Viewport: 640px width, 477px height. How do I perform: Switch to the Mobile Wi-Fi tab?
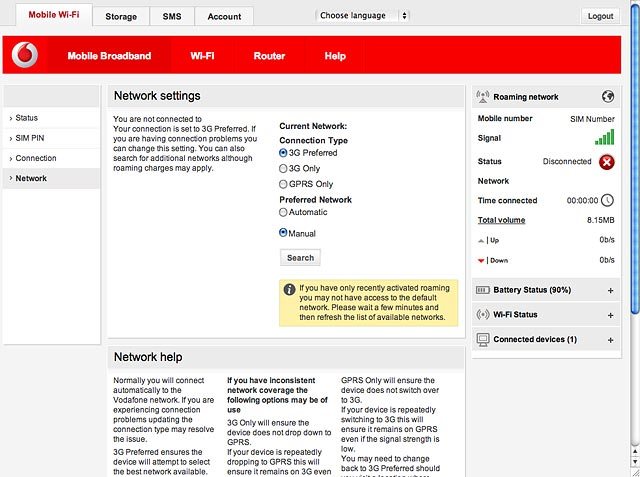coord(54,15)
